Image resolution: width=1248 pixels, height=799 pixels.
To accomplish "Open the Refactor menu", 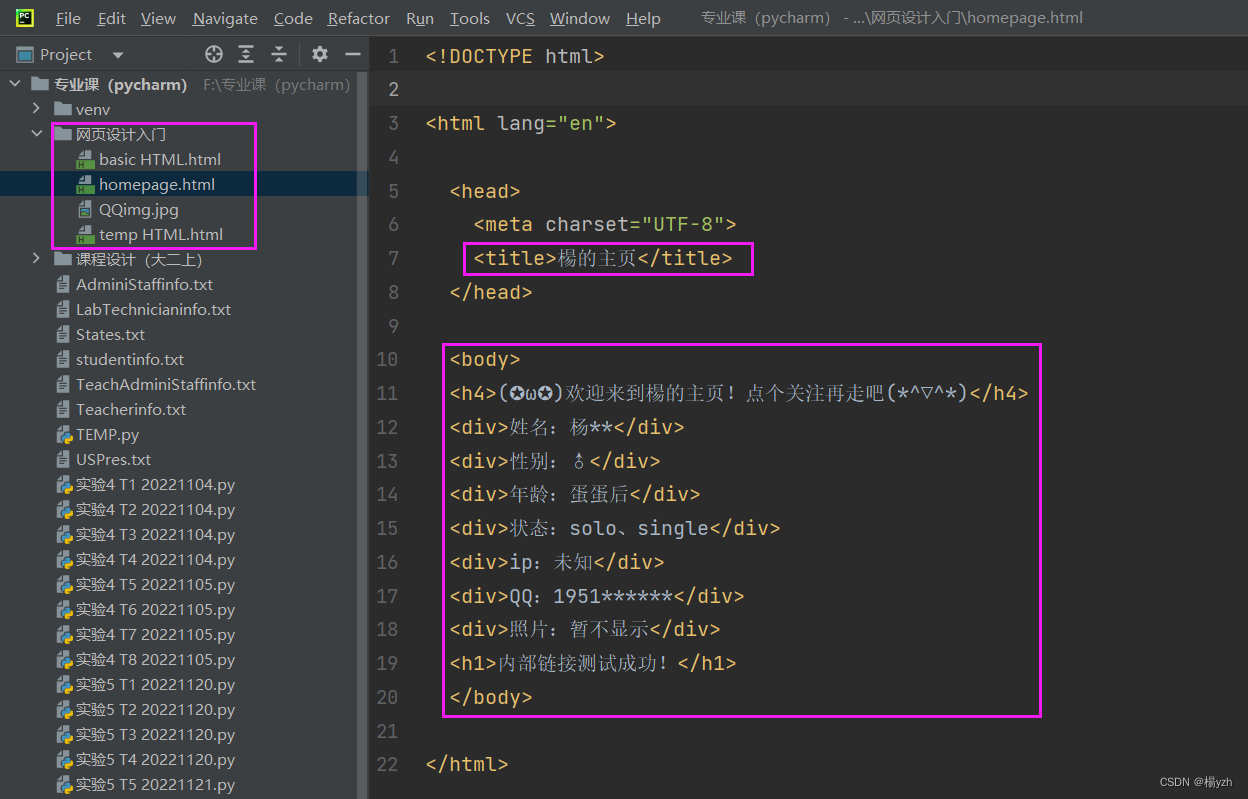I will coord(358,17).
